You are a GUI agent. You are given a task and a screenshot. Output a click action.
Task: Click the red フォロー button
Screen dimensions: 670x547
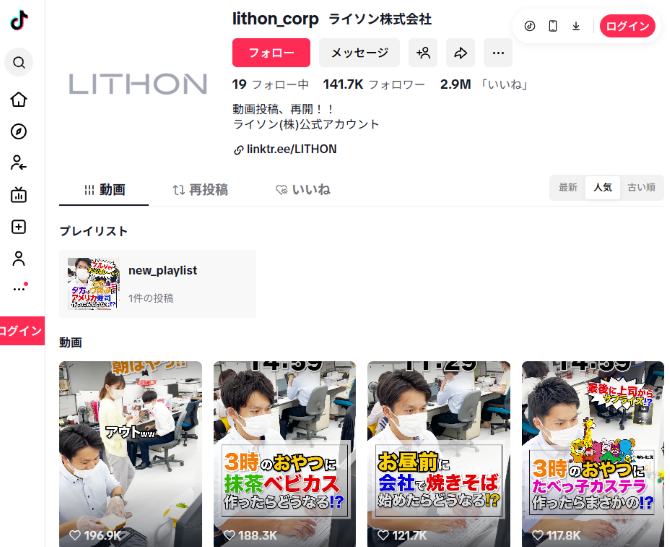(x=271, y=53)
